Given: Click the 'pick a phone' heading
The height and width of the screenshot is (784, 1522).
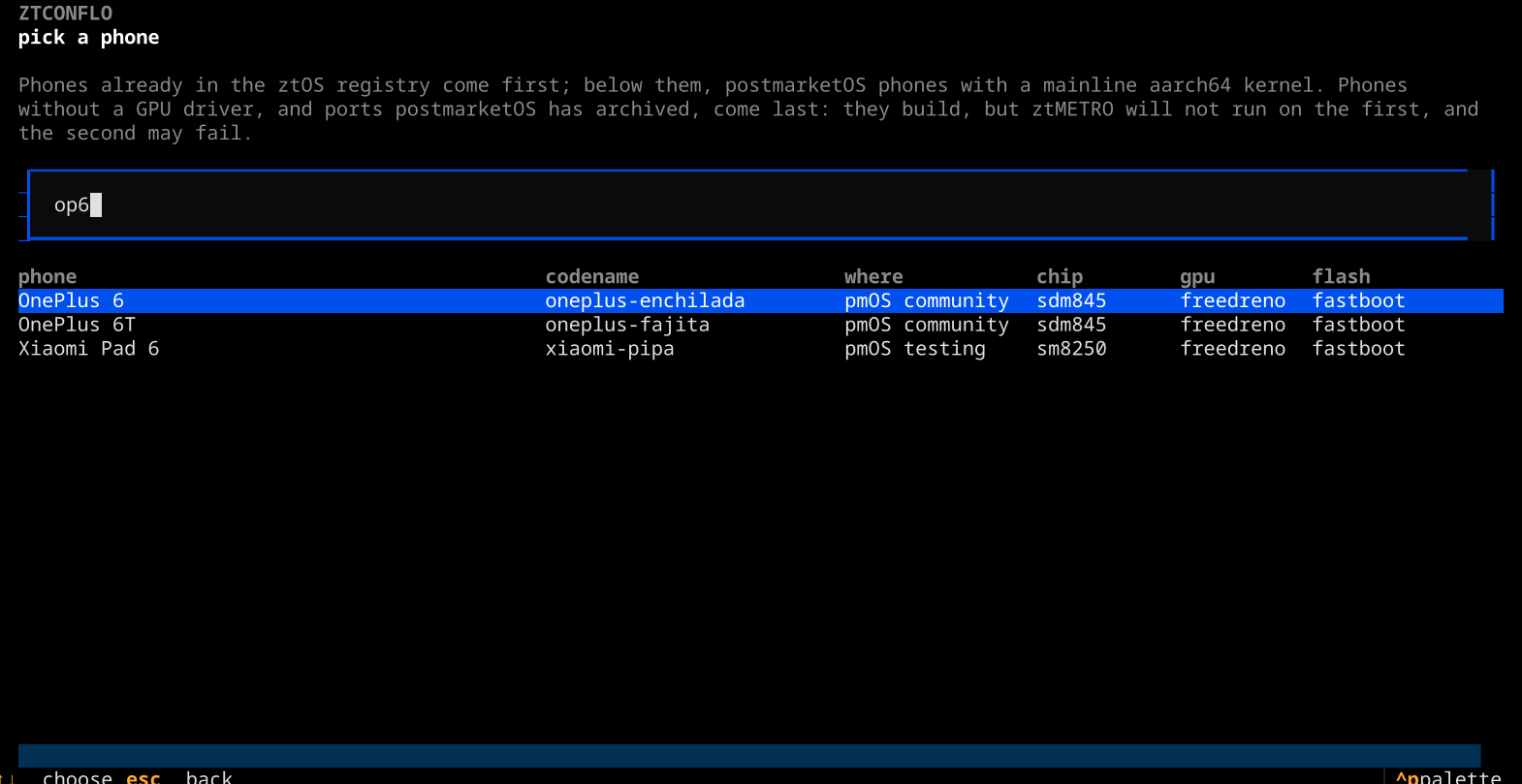Looking at the screenshot, I should [89, 38].
